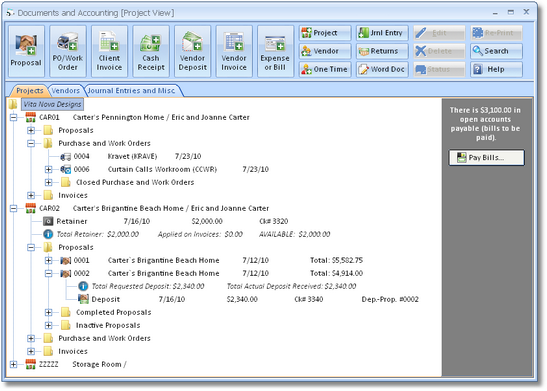The image size is (547, 391).
Task: Select the Inactive Proposals folder label
Action: (108, 325)
